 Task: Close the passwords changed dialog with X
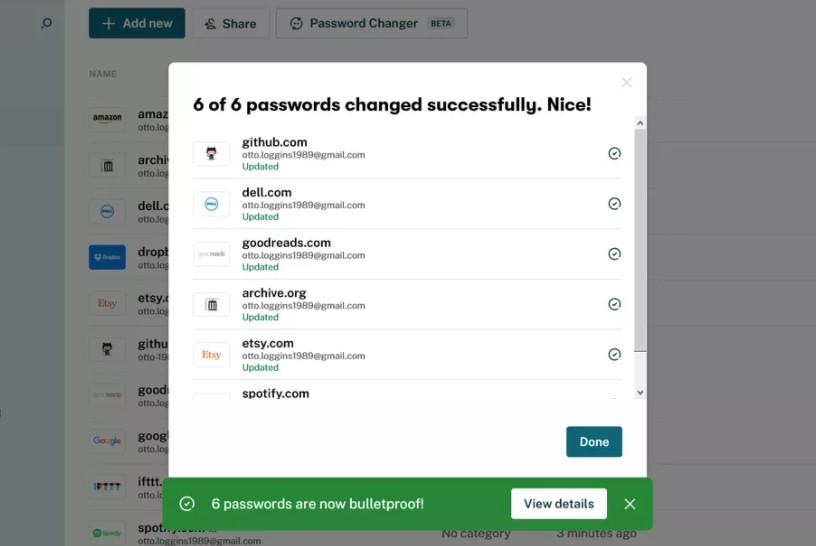(627, 82)
